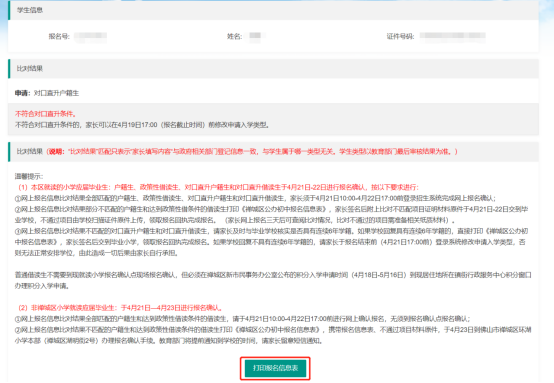Click the 温馨提示 heading
Image resolution: width=554 pixels, height=383 pixels.
pyautogui.click(x=29, y=176)
